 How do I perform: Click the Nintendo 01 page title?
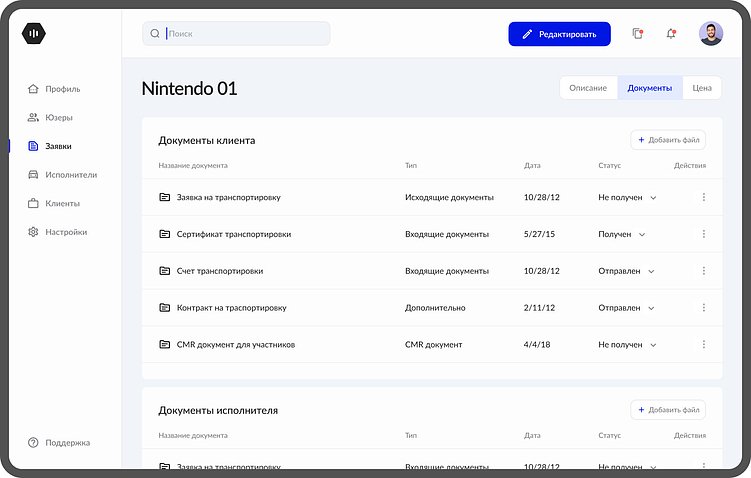coord(189,89)
